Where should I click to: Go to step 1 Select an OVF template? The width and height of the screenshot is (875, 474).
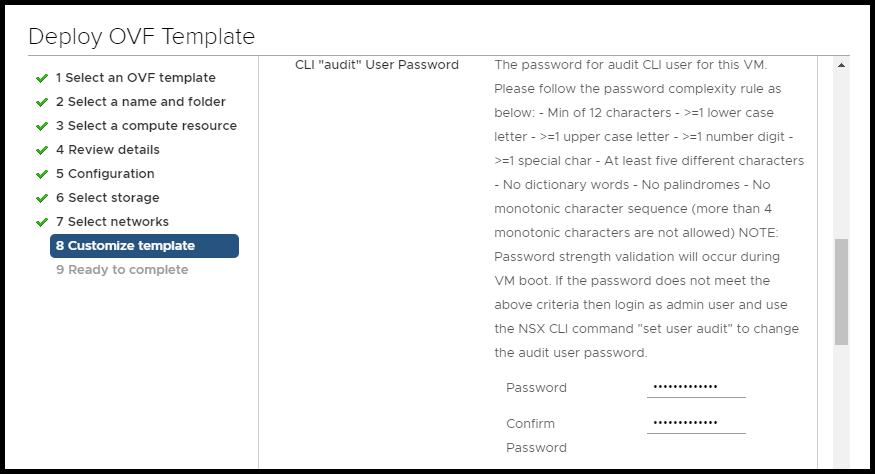point(135,78)
